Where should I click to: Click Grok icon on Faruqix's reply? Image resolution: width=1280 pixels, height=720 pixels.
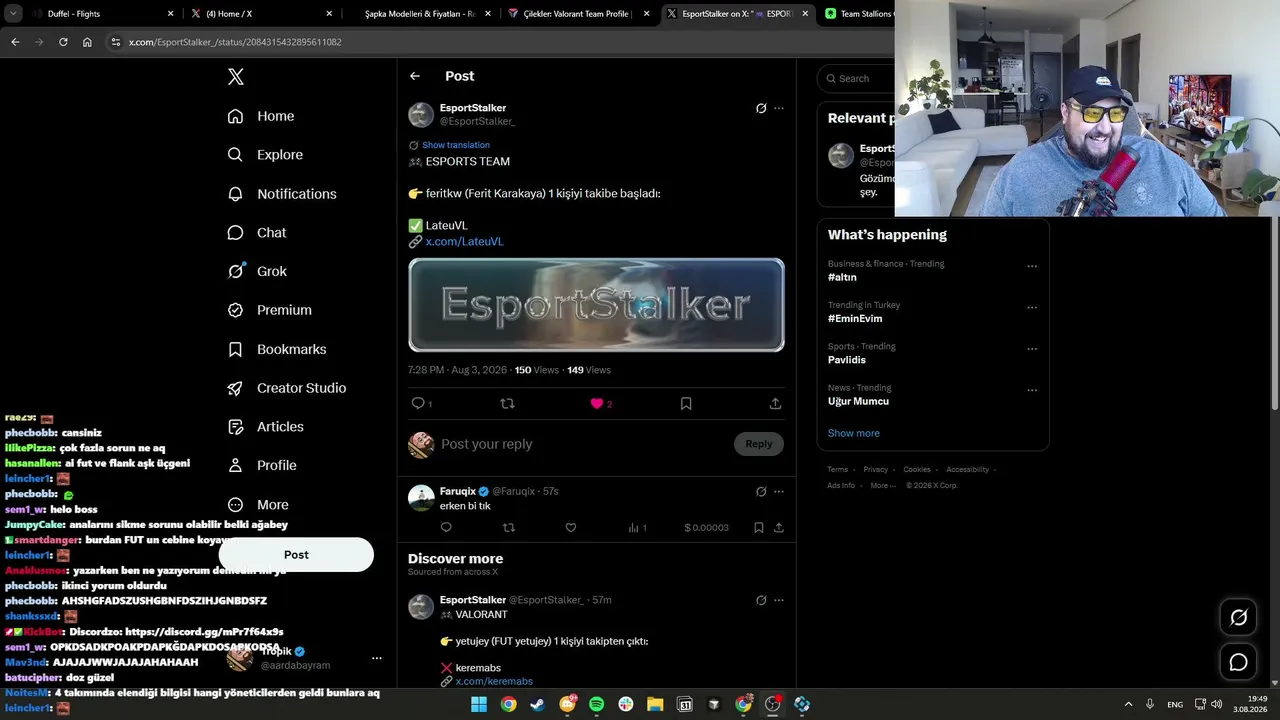click(761, 491)
